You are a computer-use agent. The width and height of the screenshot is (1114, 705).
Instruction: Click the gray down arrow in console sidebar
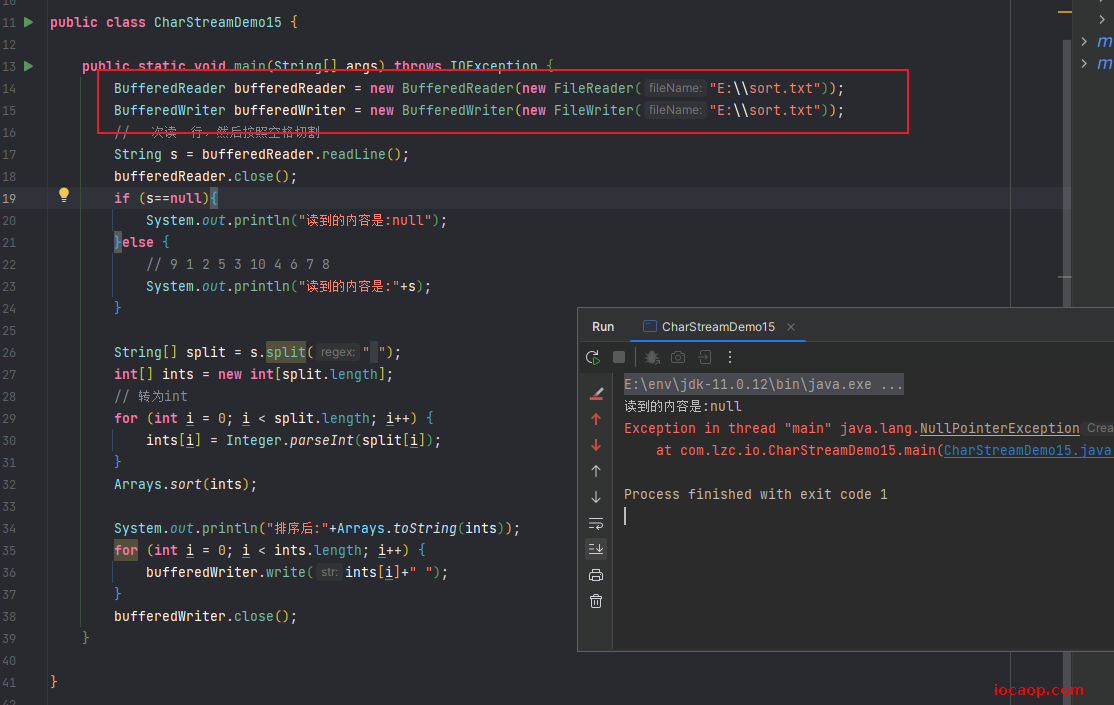tap(596, 497)
